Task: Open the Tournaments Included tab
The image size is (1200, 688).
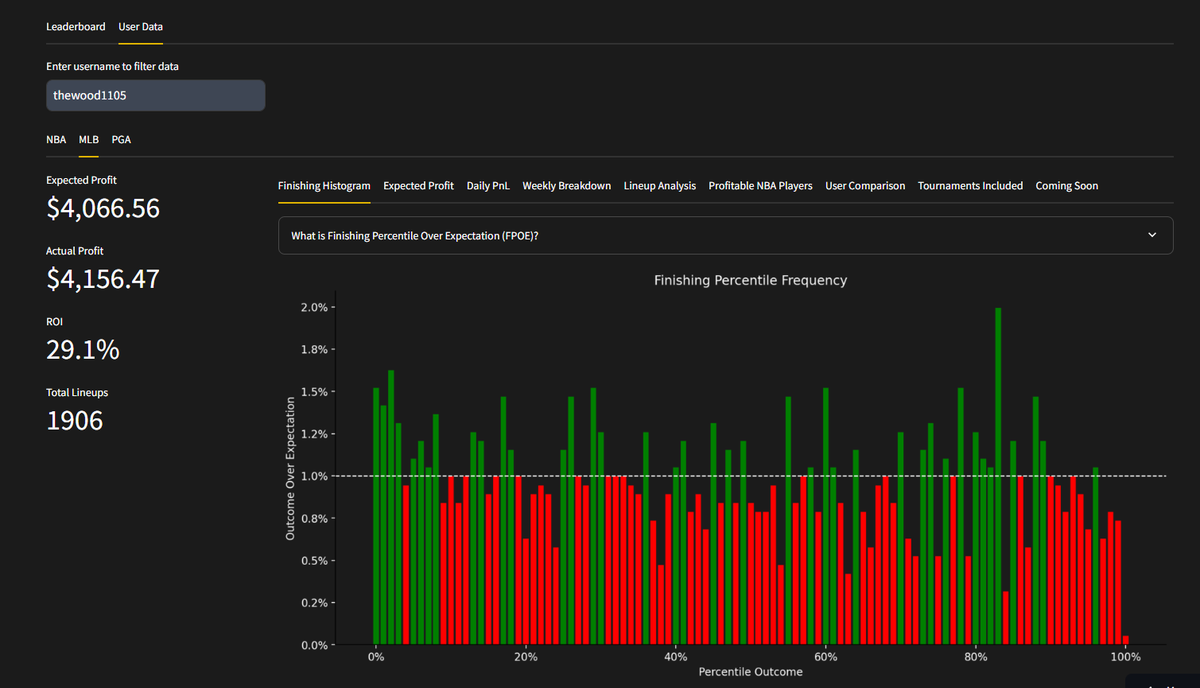Action: (970, 186)
